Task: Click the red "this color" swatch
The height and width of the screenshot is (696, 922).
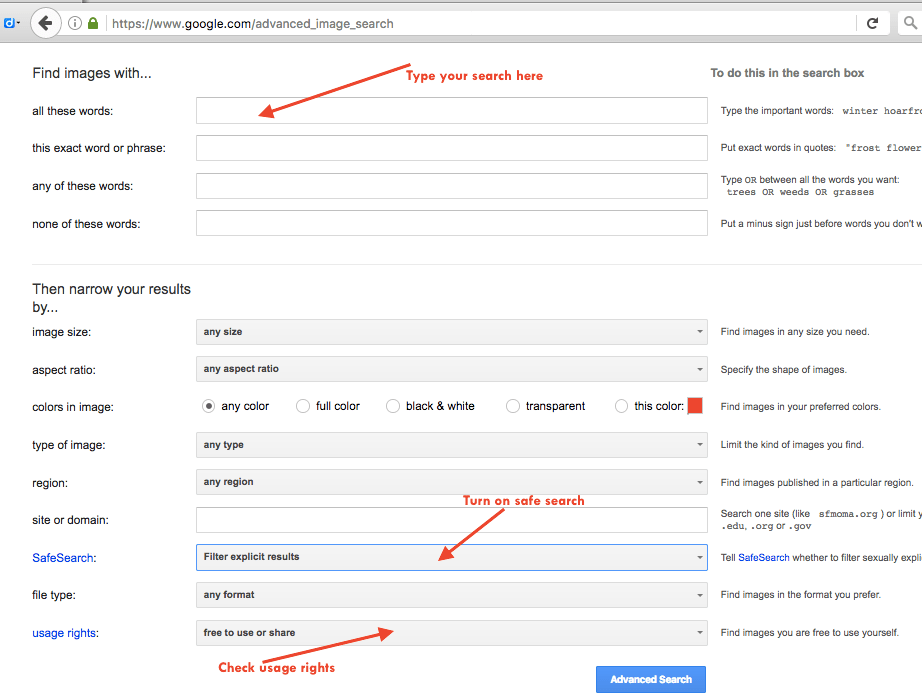Action: click(x=695, y=406)
